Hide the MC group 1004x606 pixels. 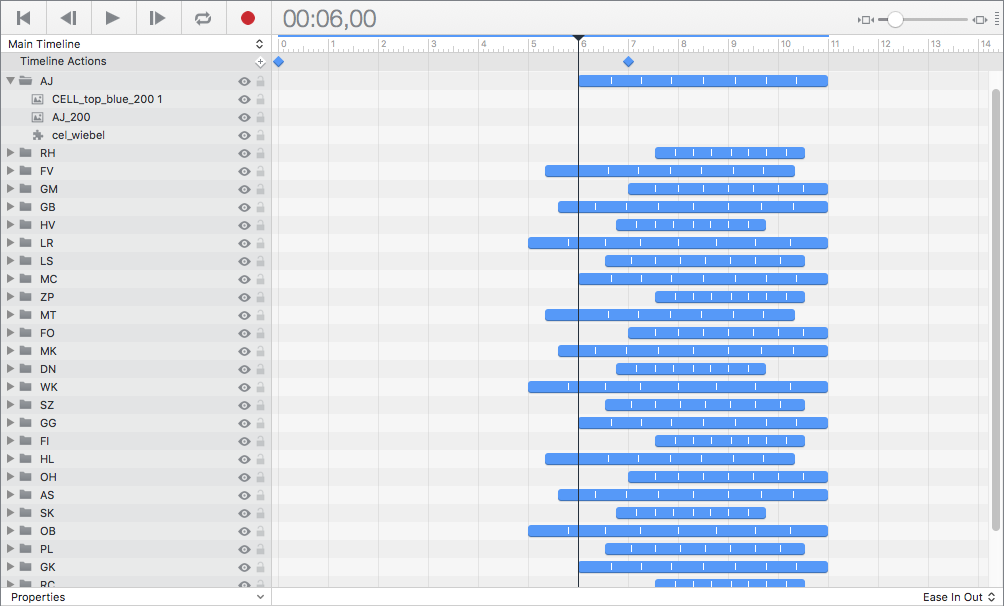coord(244,279)
